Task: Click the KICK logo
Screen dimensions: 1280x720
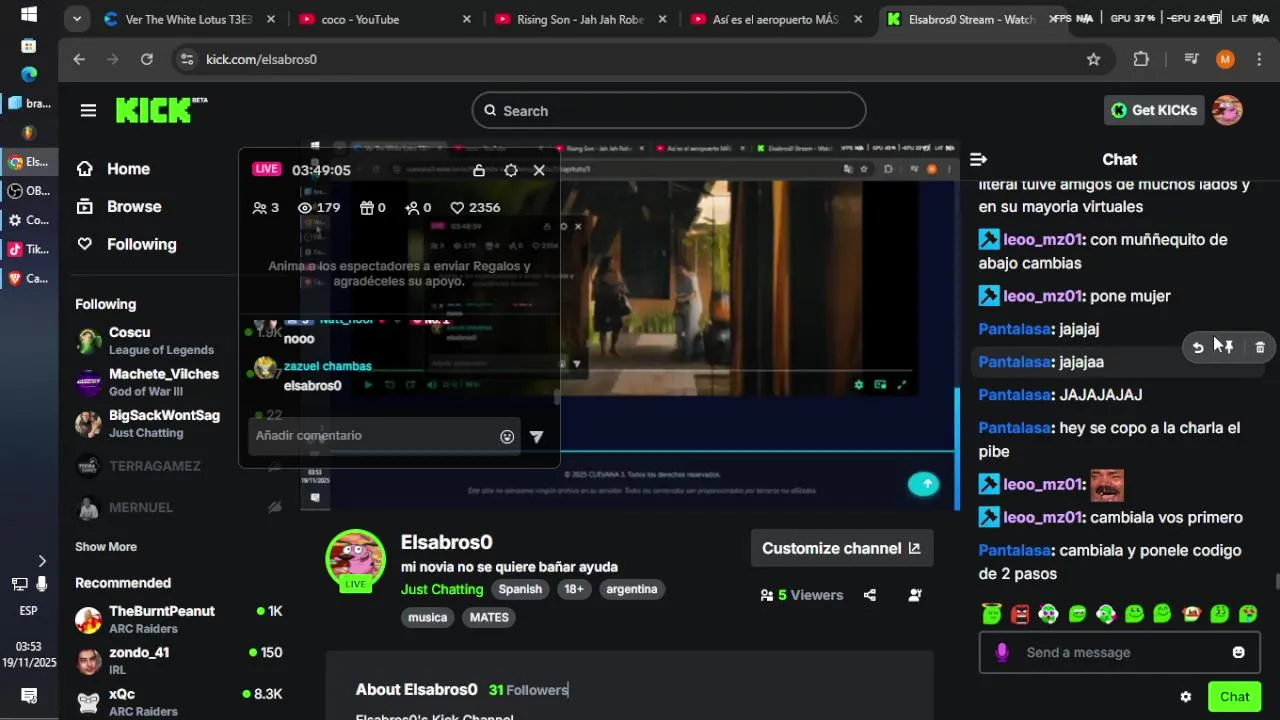Action: click(x=160, y=110)
